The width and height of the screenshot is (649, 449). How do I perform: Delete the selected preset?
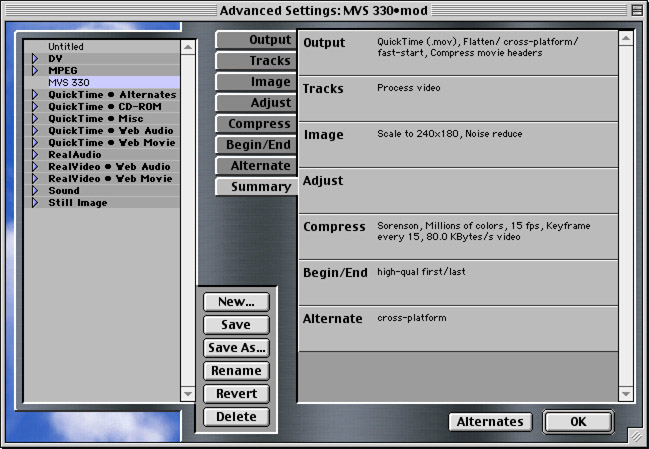pyautogui.click(x=236, y=417)
